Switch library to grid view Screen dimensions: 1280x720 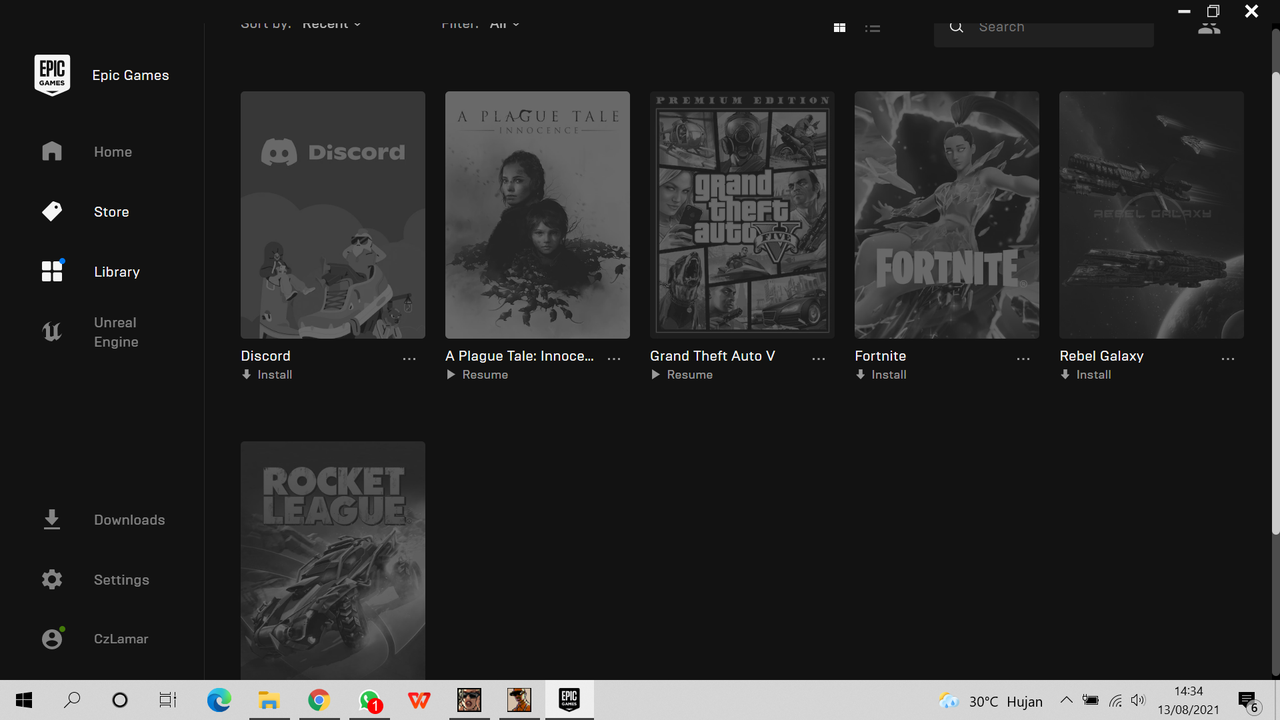(x=840, y=27)
